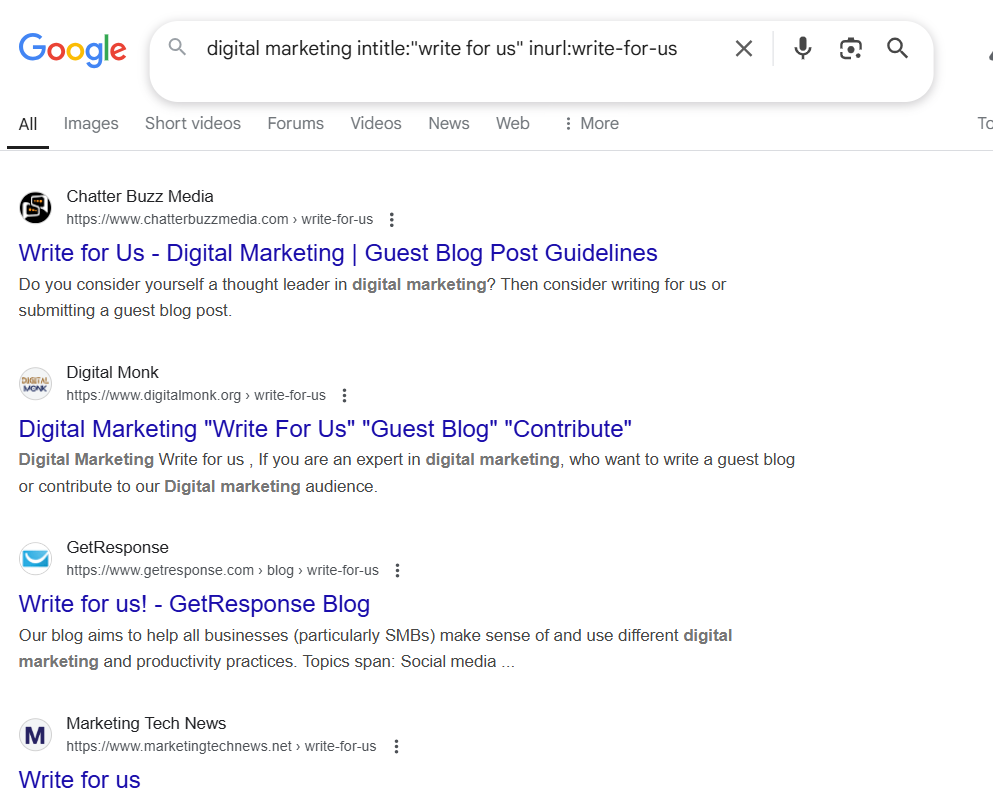The height and width of the screenshot is (802, 993).
Task: Click the GetResponse envelope favicon
Action: 35,558
